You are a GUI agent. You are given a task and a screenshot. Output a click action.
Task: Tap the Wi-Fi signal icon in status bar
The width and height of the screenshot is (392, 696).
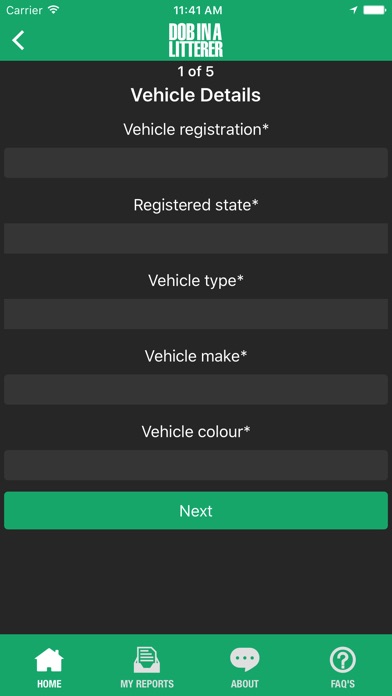click(54, 10)
